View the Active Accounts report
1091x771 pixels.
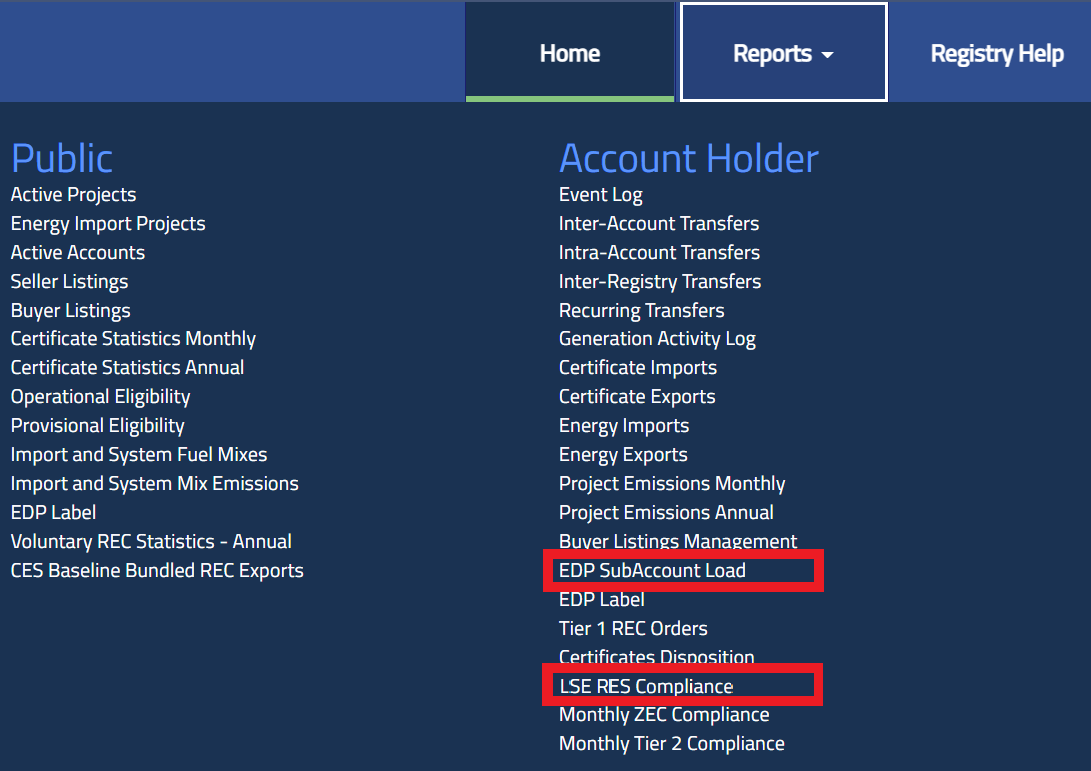[78, 253]
